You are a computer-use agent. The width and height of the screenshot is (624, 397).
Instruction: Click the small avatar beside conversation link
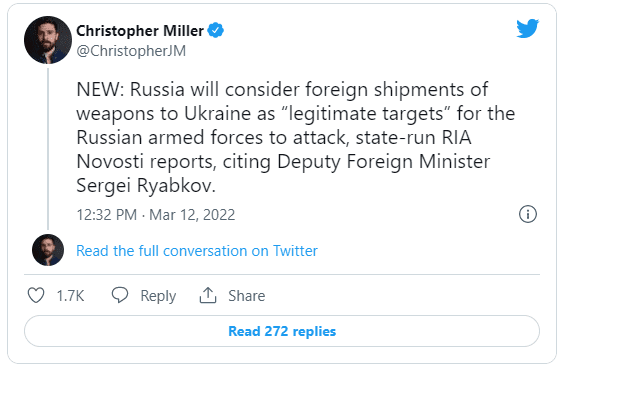click(x=48, y=250)
